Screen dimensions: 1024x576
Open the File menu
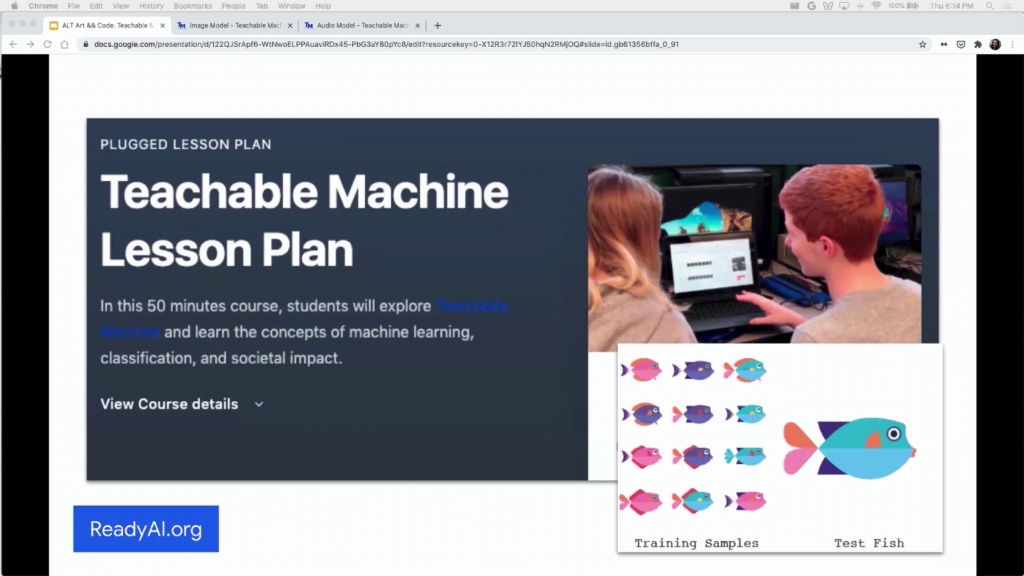pos(74,6)
